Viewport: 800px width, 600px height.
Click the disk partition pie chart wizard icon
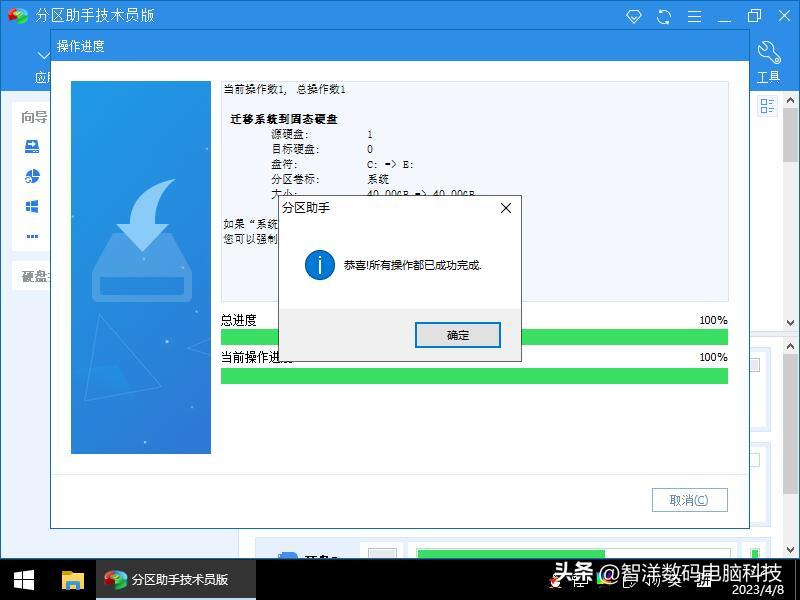point(33,176)
